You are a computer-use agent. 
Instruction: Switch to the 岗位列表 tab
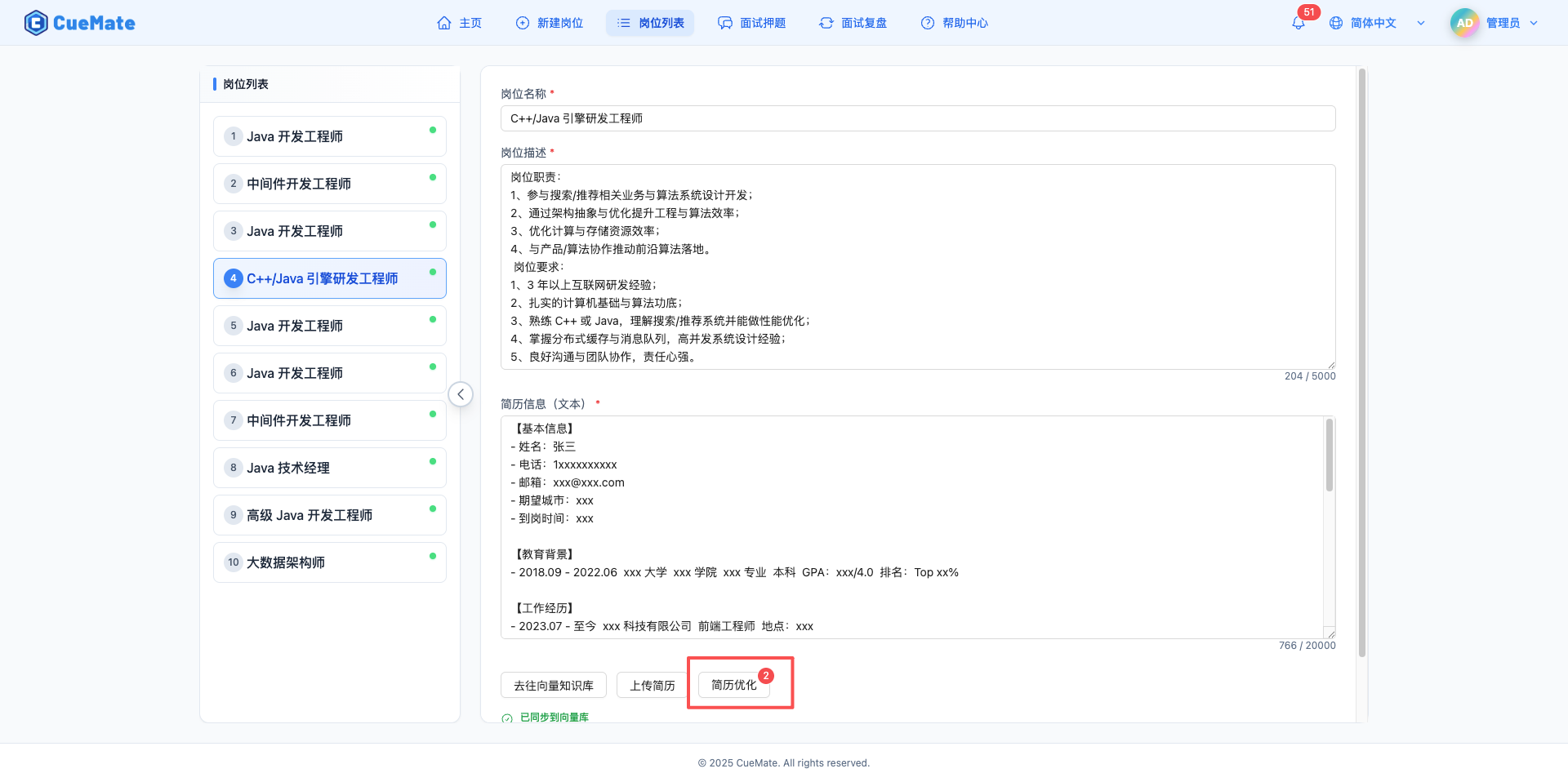coord(650,23)
